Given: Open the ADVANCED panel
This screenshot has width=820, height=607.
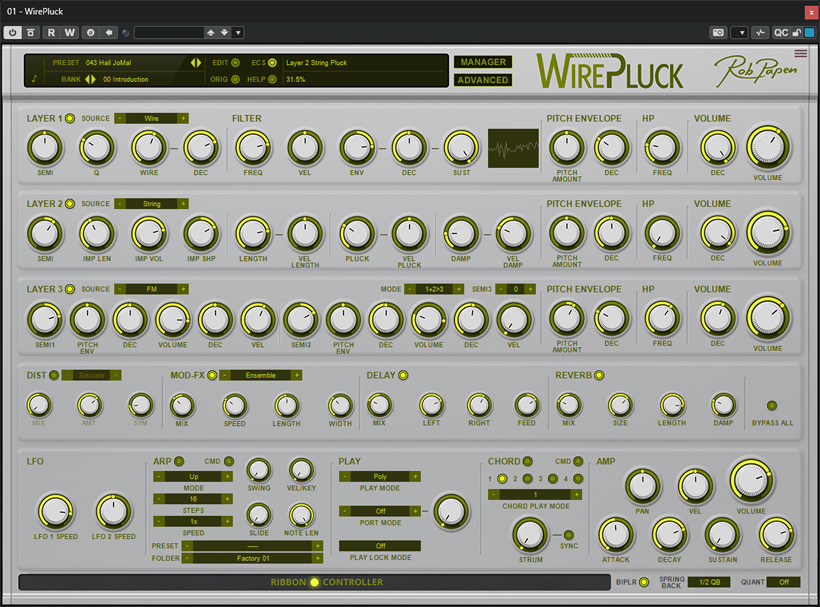Looking at the screenshot, I should pyautogui.click(x=483, y=80).
